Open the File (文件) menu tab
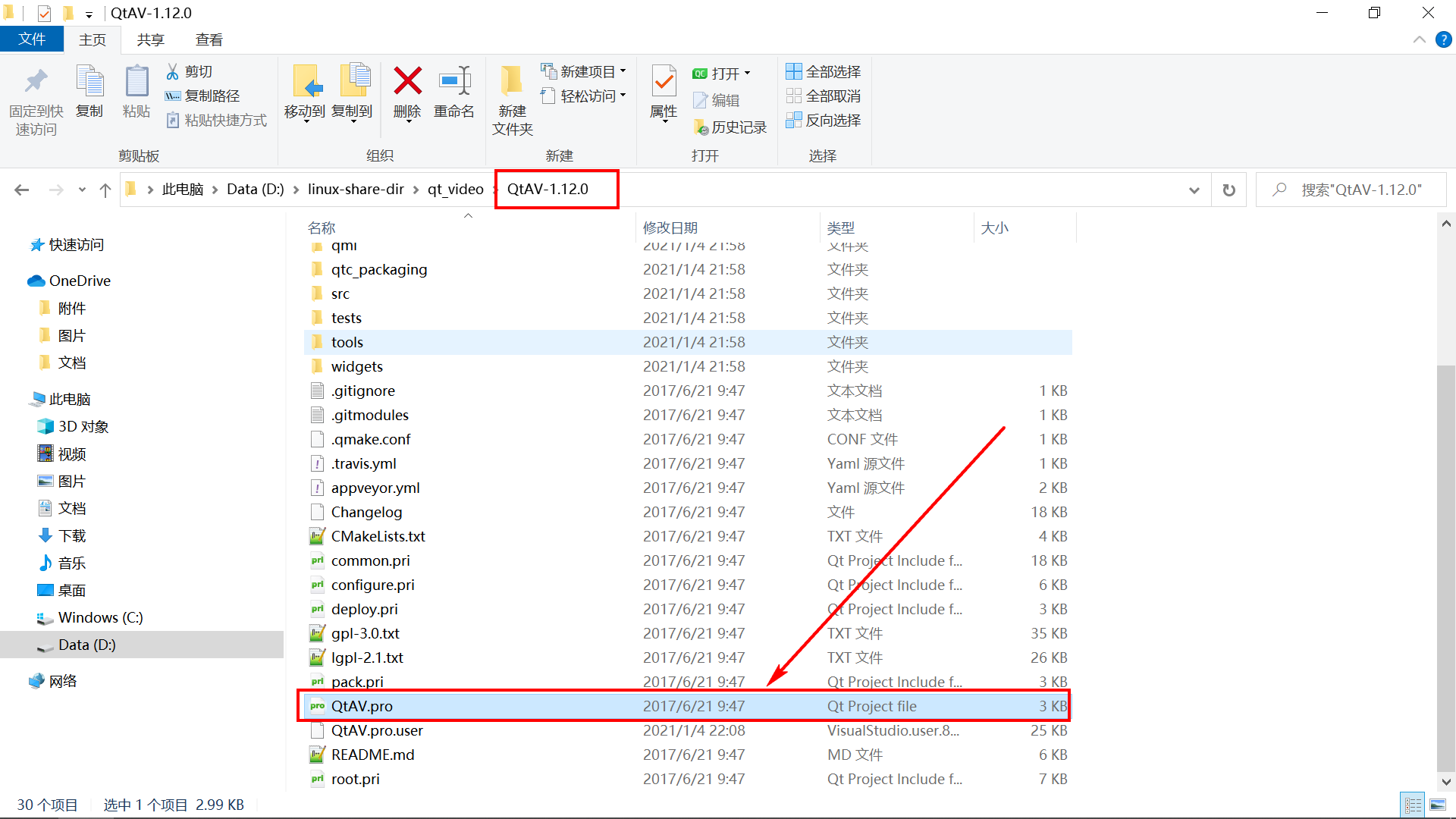 pyautogui.click(x=32, y=39)
